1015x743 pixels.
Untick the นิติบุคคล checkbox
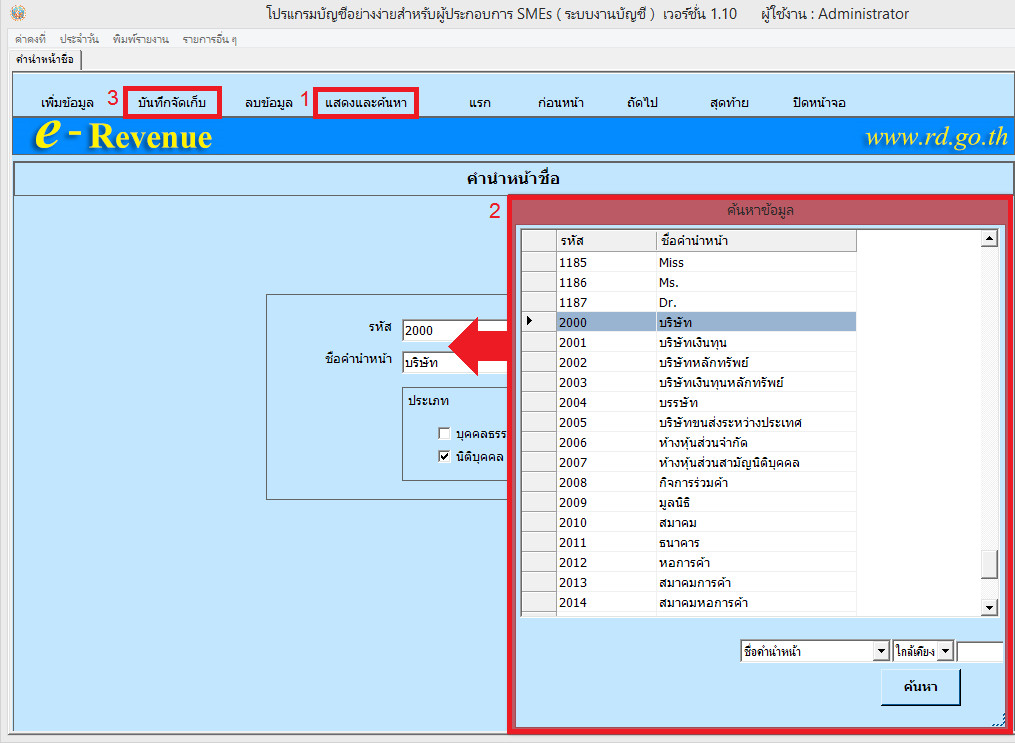pyautogui.click(x=444, y=456)
